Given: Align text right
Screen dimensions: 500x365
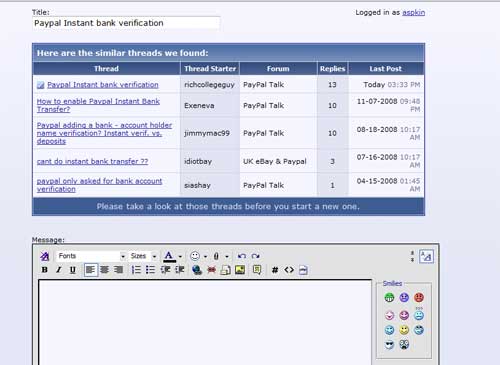Looking at the screenshot, I should 118,270.
